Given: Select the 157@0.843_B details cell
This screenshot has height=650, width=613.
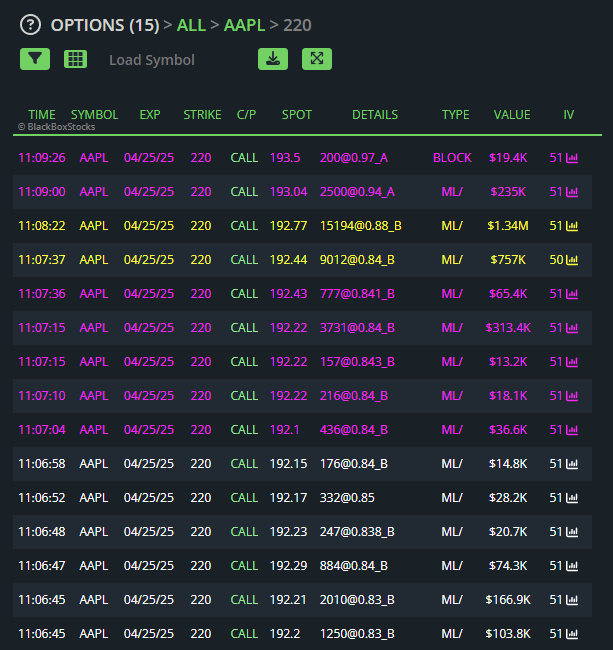Looking at the screenshot, I should click(x=357, y=362).
